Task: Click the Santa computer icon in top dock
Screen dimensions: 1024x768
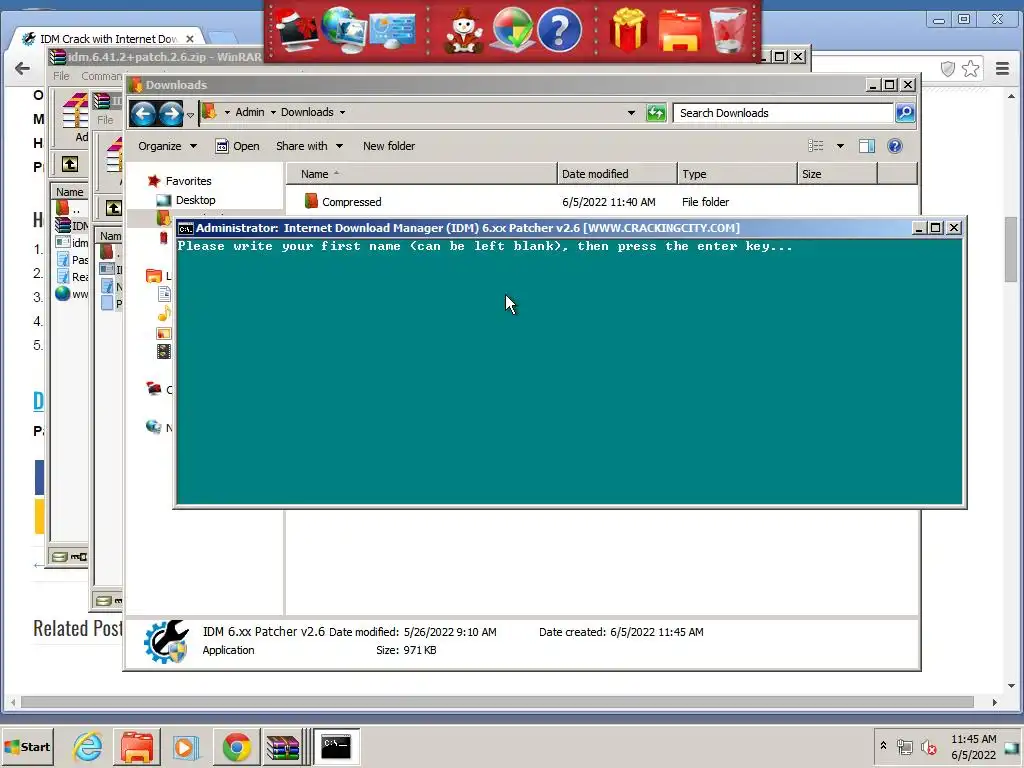Action: (x=296, y=30)
